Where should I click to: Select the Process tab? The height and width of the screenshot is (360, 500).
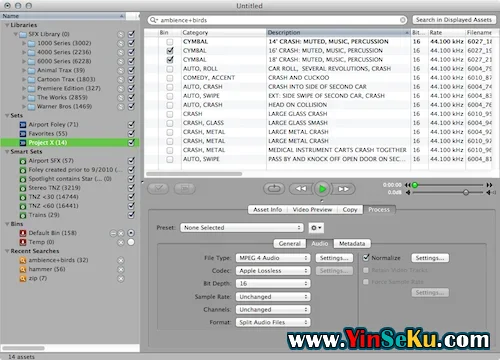click(x=379, y=210)
